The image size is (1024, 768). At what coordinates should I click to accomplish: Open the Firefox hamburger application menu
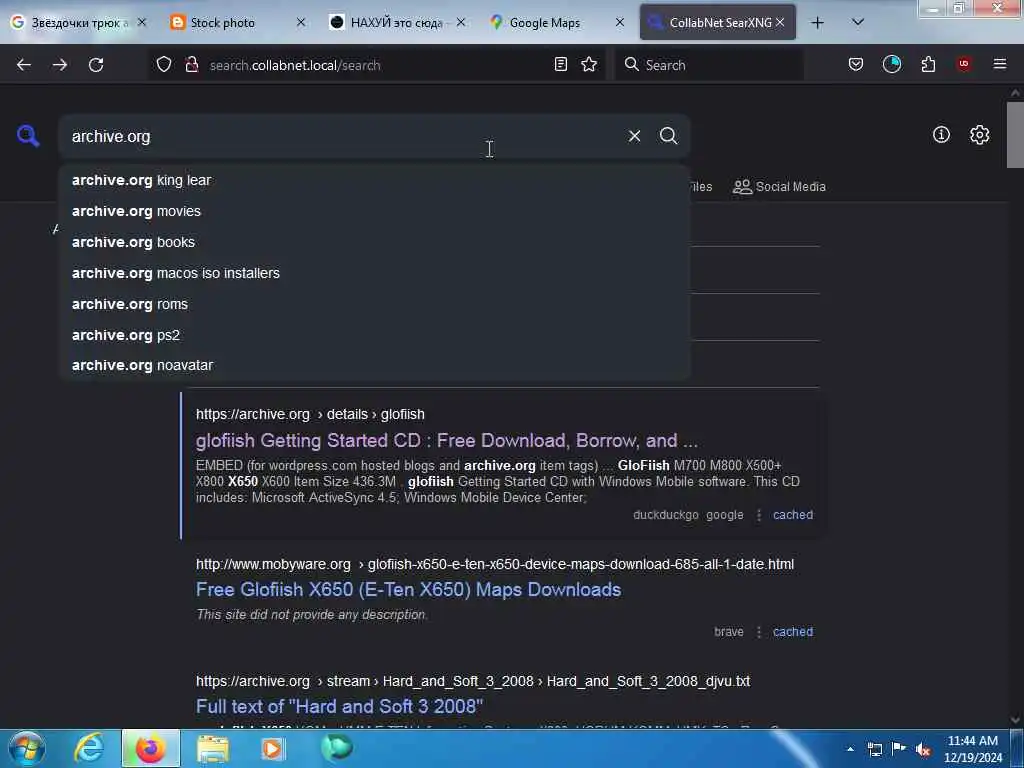point(1000,64)
